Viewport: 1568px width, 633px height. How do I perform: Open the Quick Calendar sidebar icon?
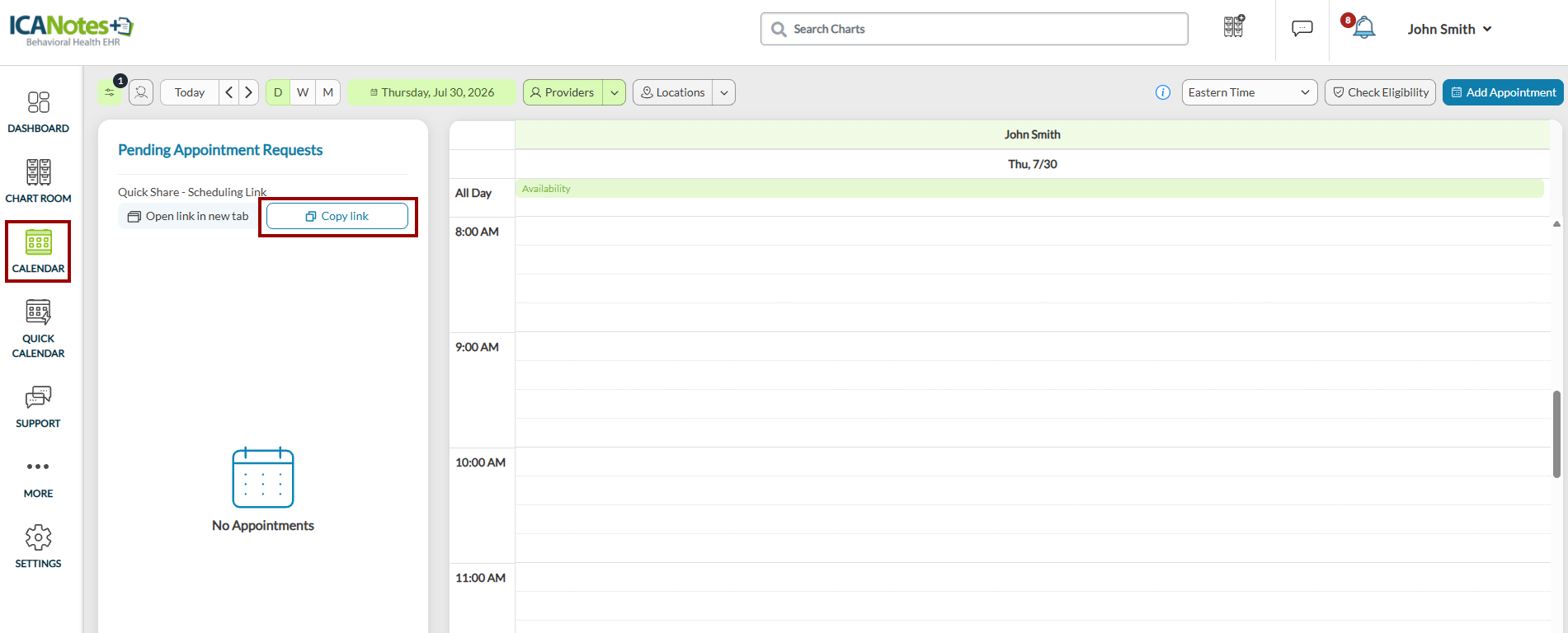[x=38, y=329]
